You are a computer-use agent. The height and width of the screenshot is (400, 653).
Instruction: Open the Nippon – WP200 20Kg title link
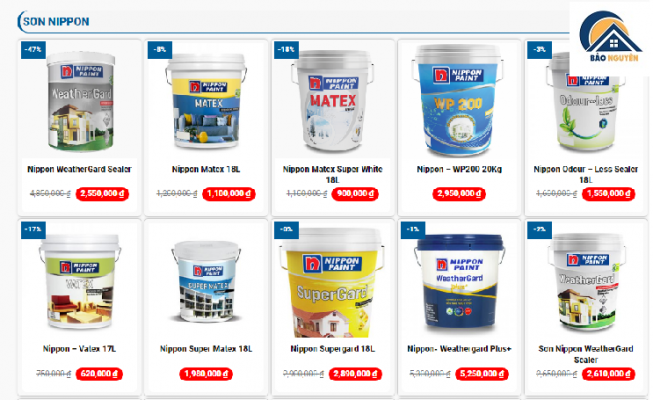pyautogui.click(x=459, y=169)
